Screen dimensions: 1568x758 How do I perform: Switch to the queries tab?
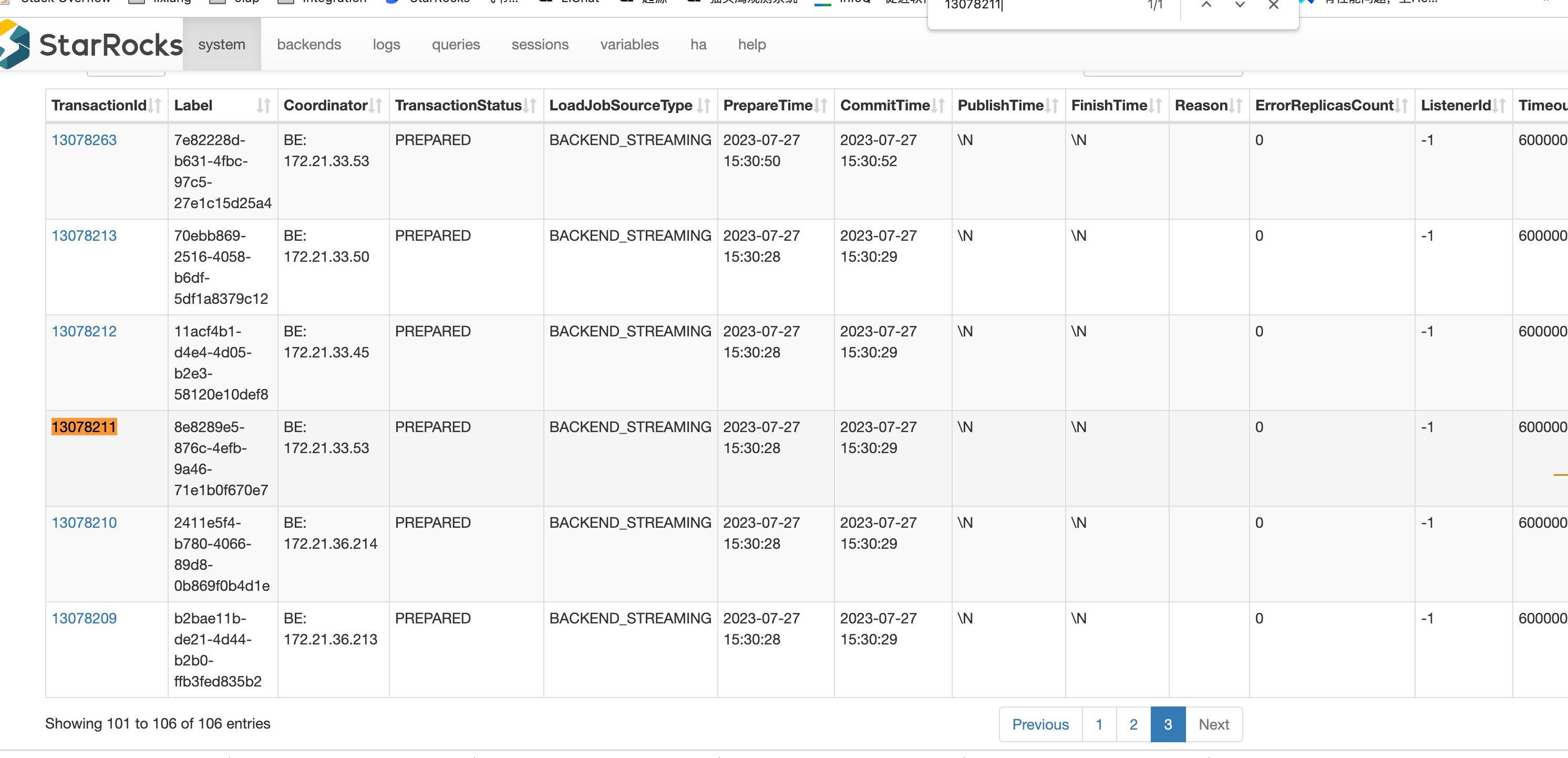click(x=455, y=45)
